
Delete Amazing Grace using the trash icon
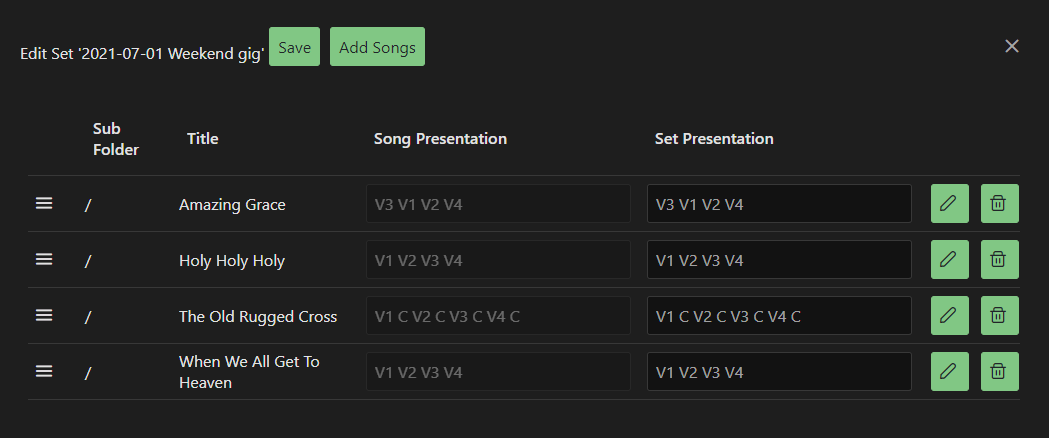pos(999,204)
